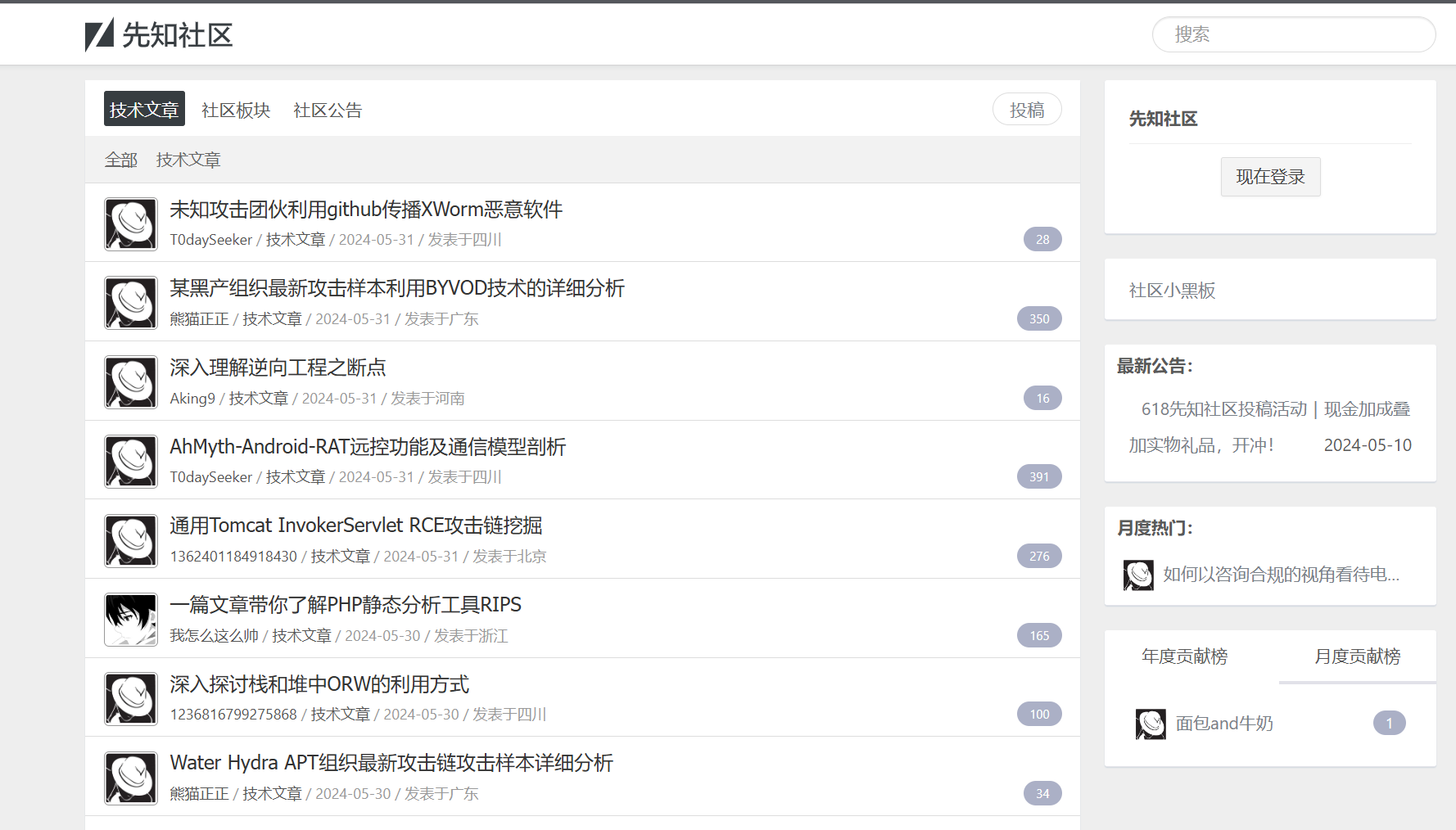Open avatar beside Water Hydra APT article
The width and height of the screenshot is (1456, 830).
coord(131,778)
